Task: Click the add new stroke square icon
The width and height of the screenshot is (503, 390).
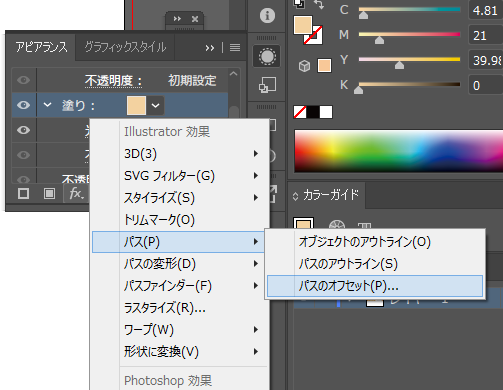Action: coord(23,193)
